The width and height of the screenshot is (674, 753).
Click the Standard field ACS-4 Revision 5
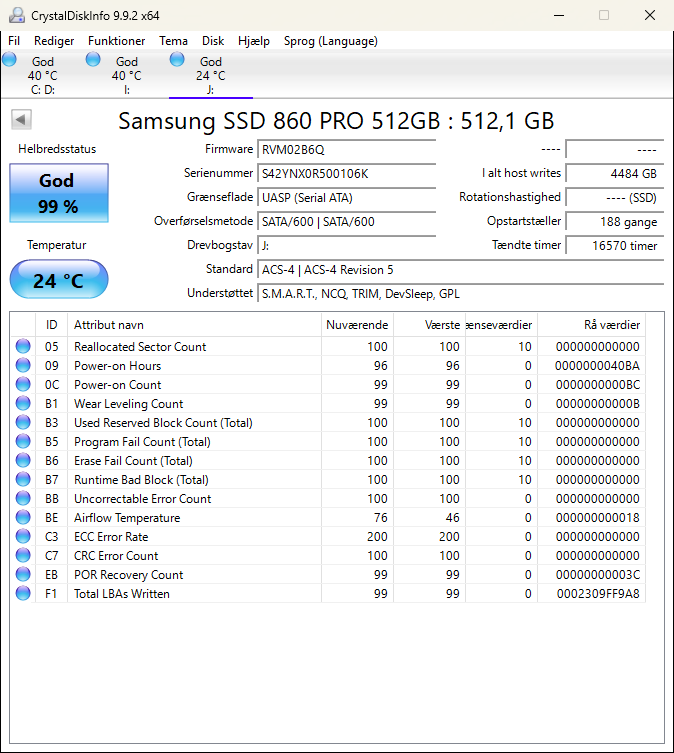point(461,269)
